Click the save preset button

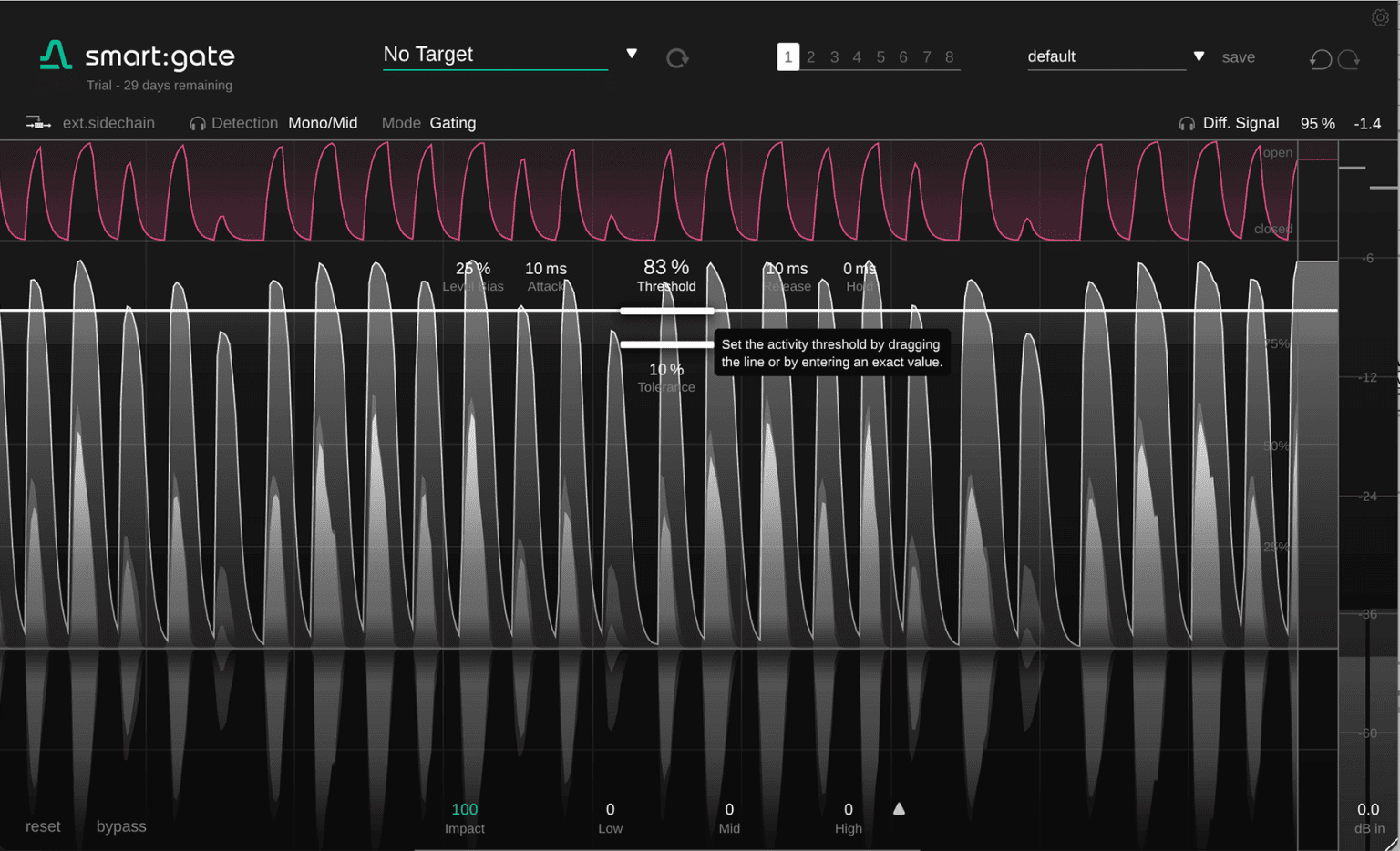click(x=1238, y=56)
